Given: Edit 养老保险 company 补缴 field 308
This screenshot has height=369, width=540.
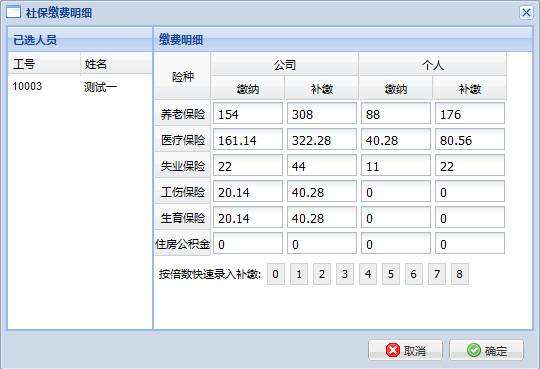Looking at the screenshot, I should pyautogui.click(x=322, y=113).
